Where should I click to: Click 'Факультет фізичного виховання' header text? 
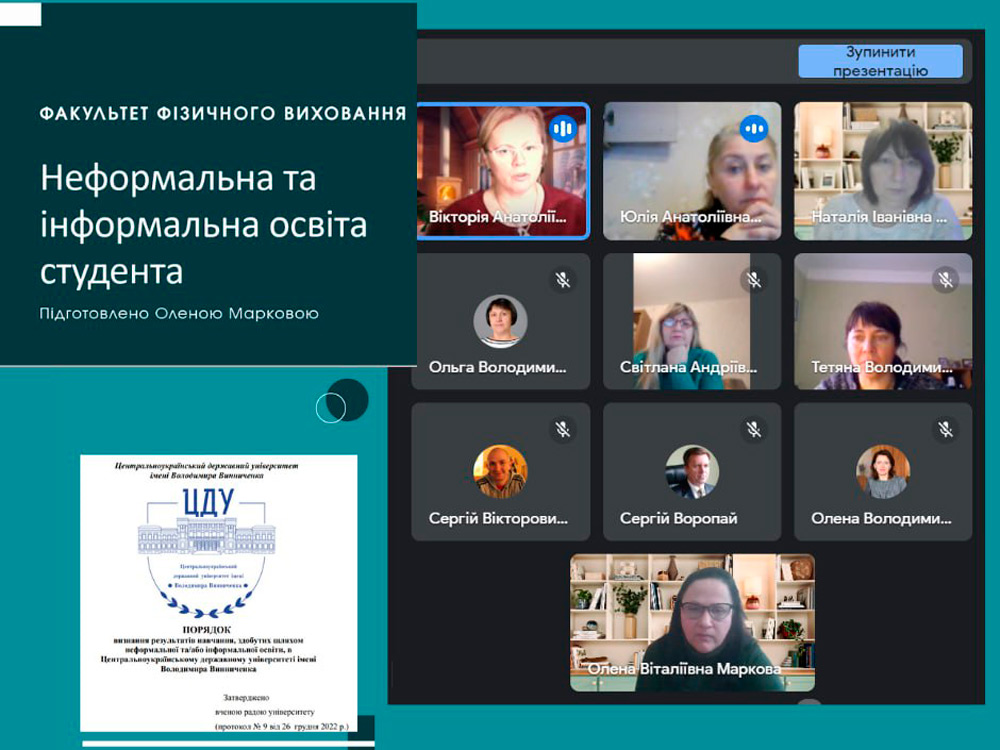tap(223, 114)
